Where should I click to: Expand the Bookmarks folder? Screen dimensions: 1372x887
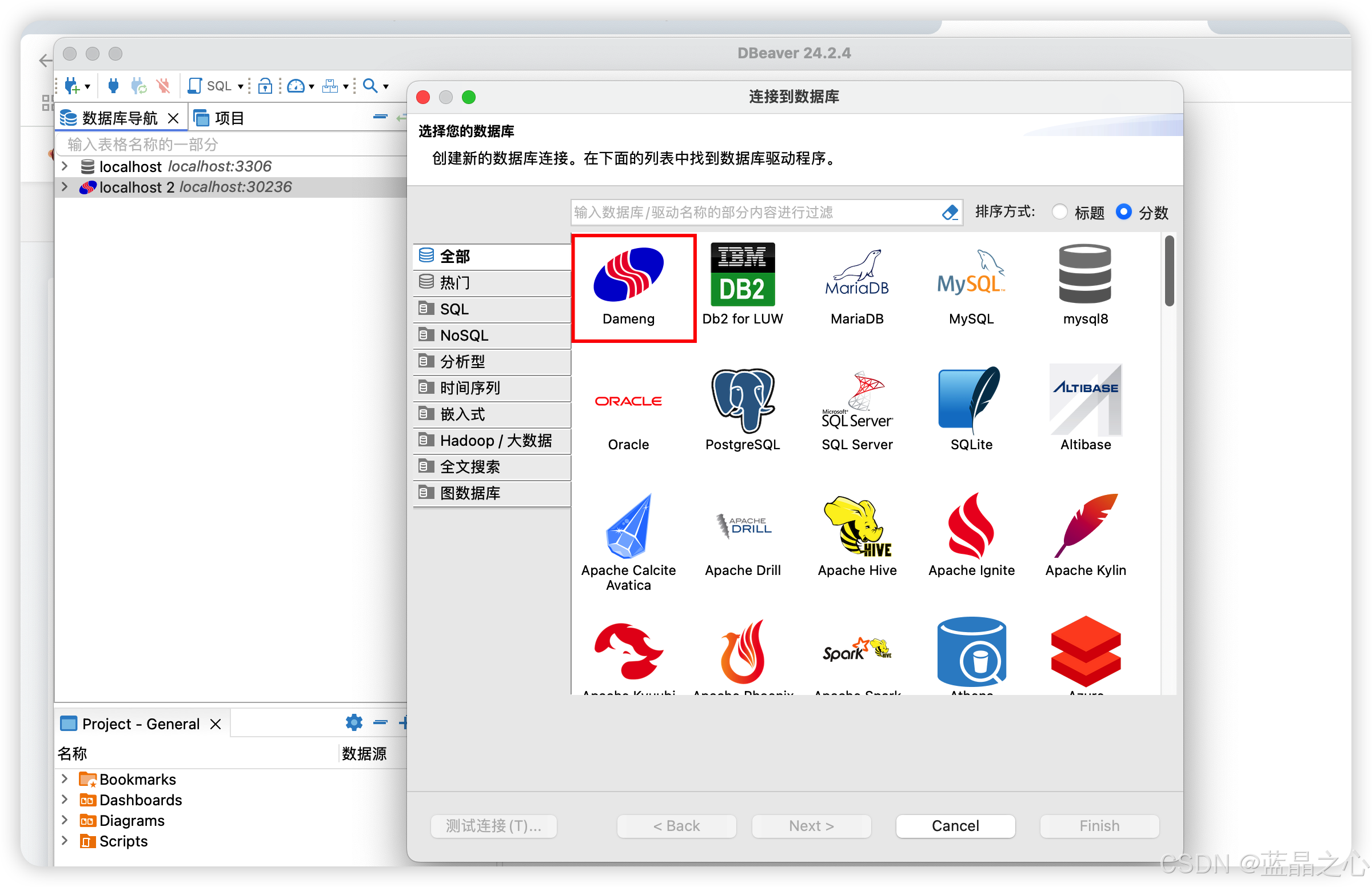[x=65, y=778]
